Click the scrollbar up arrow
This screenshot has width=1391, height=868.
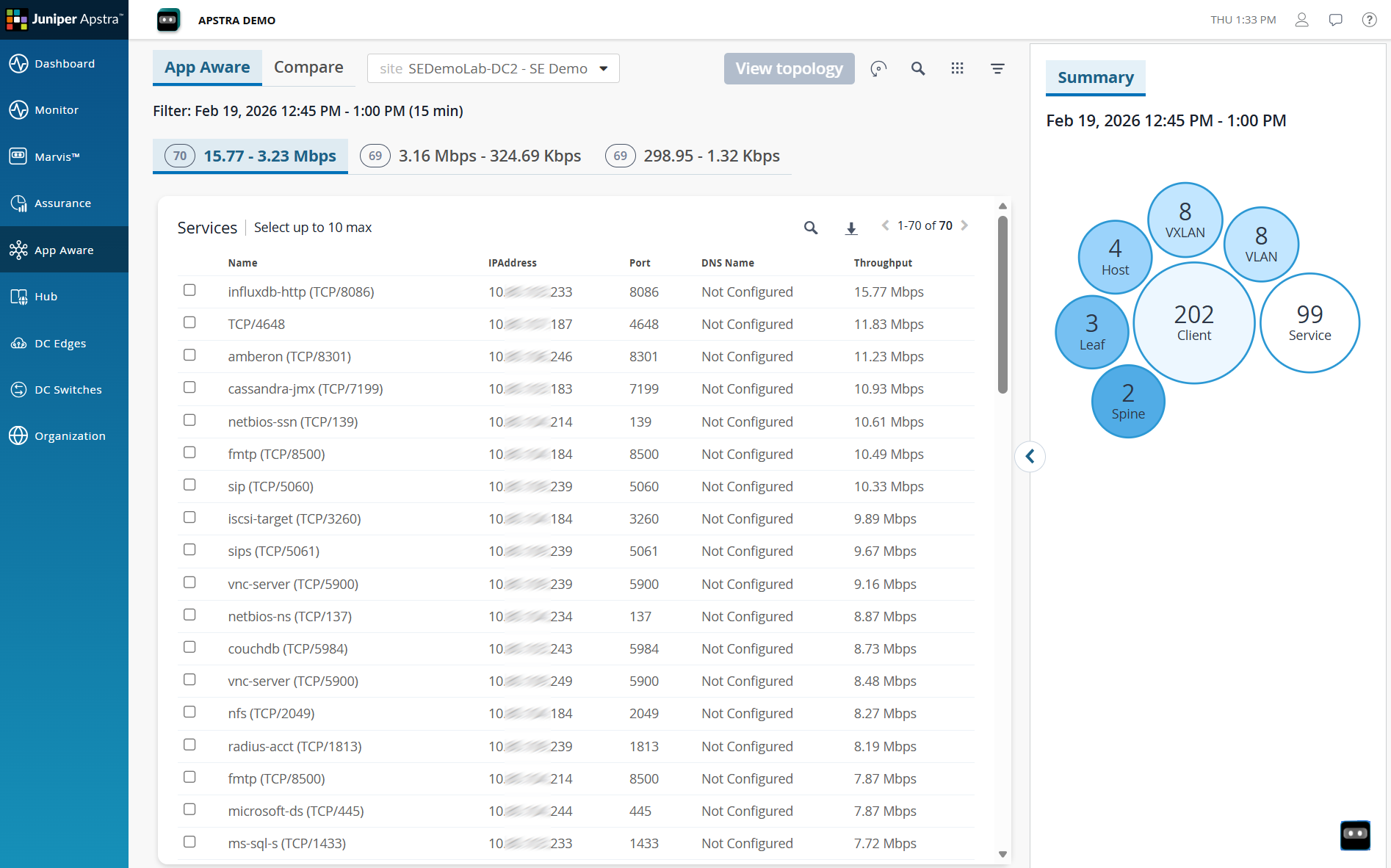tap(1002, 206)
